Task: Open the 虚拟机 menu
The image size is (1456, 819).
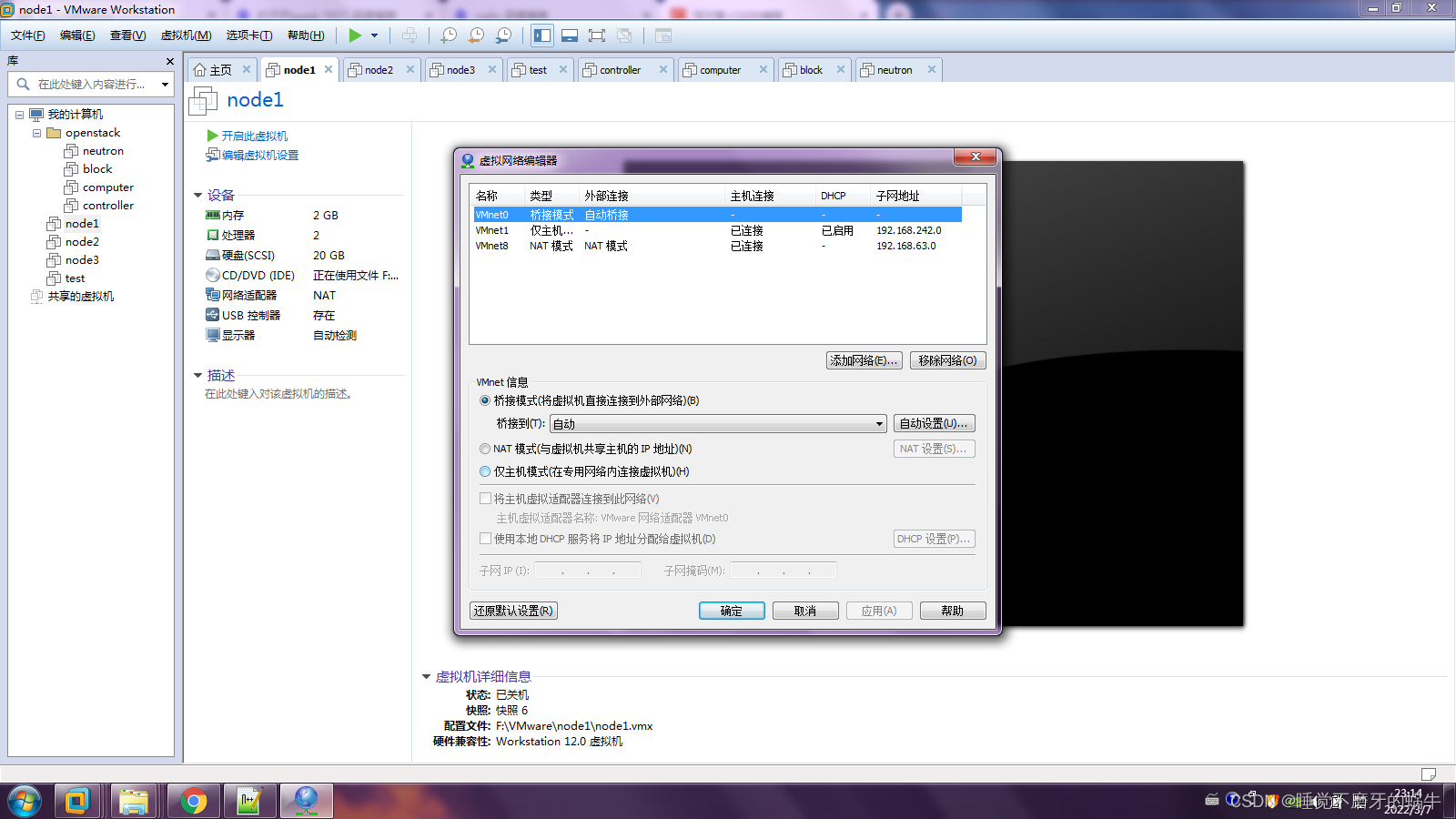Action: [x=186, y=35]
